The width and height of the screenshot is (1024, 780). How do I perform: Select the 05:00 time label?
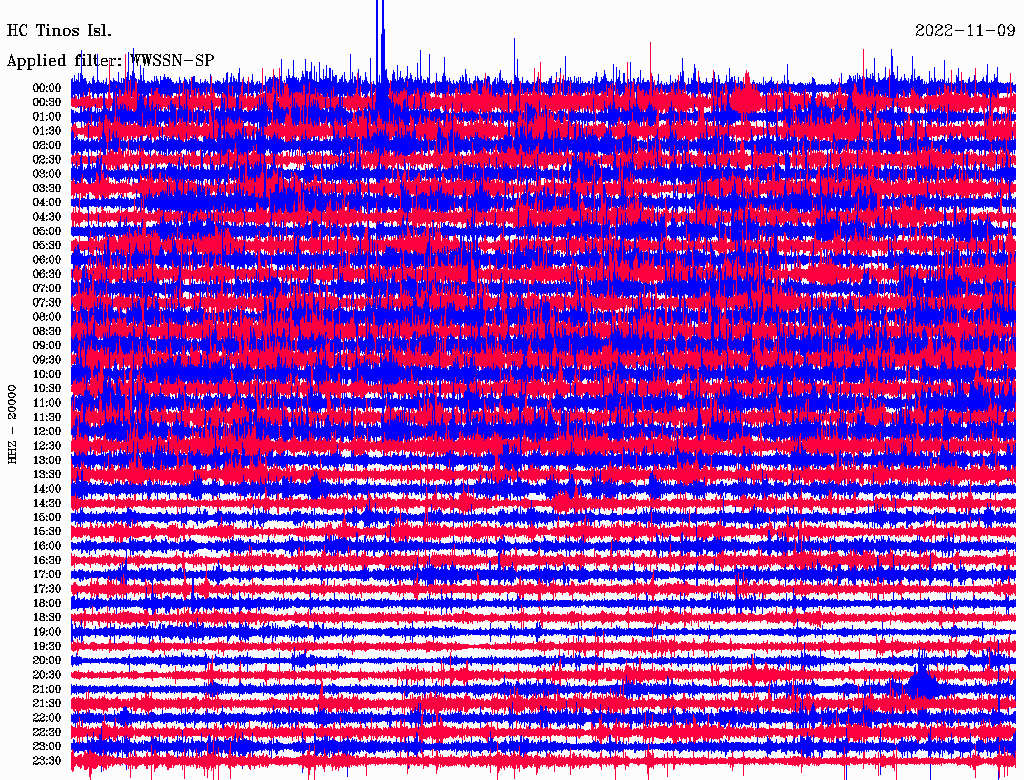coord(47,231)
